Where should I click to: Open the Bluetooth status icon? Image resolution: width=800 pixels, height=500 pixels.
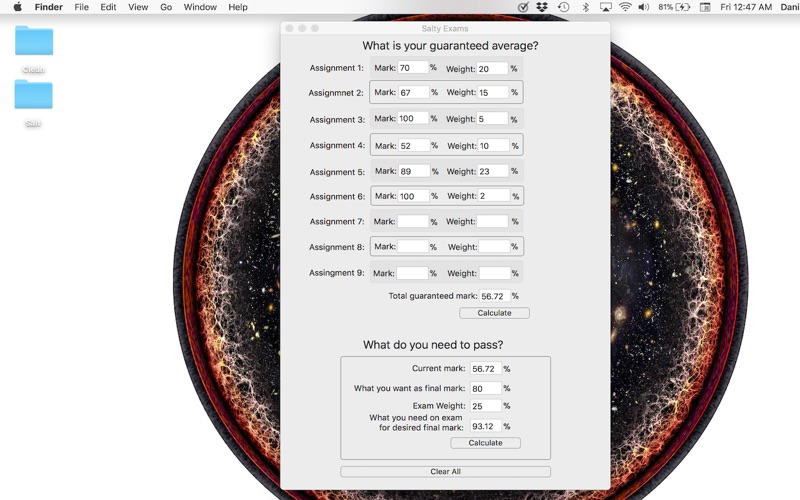pos(586,7)
